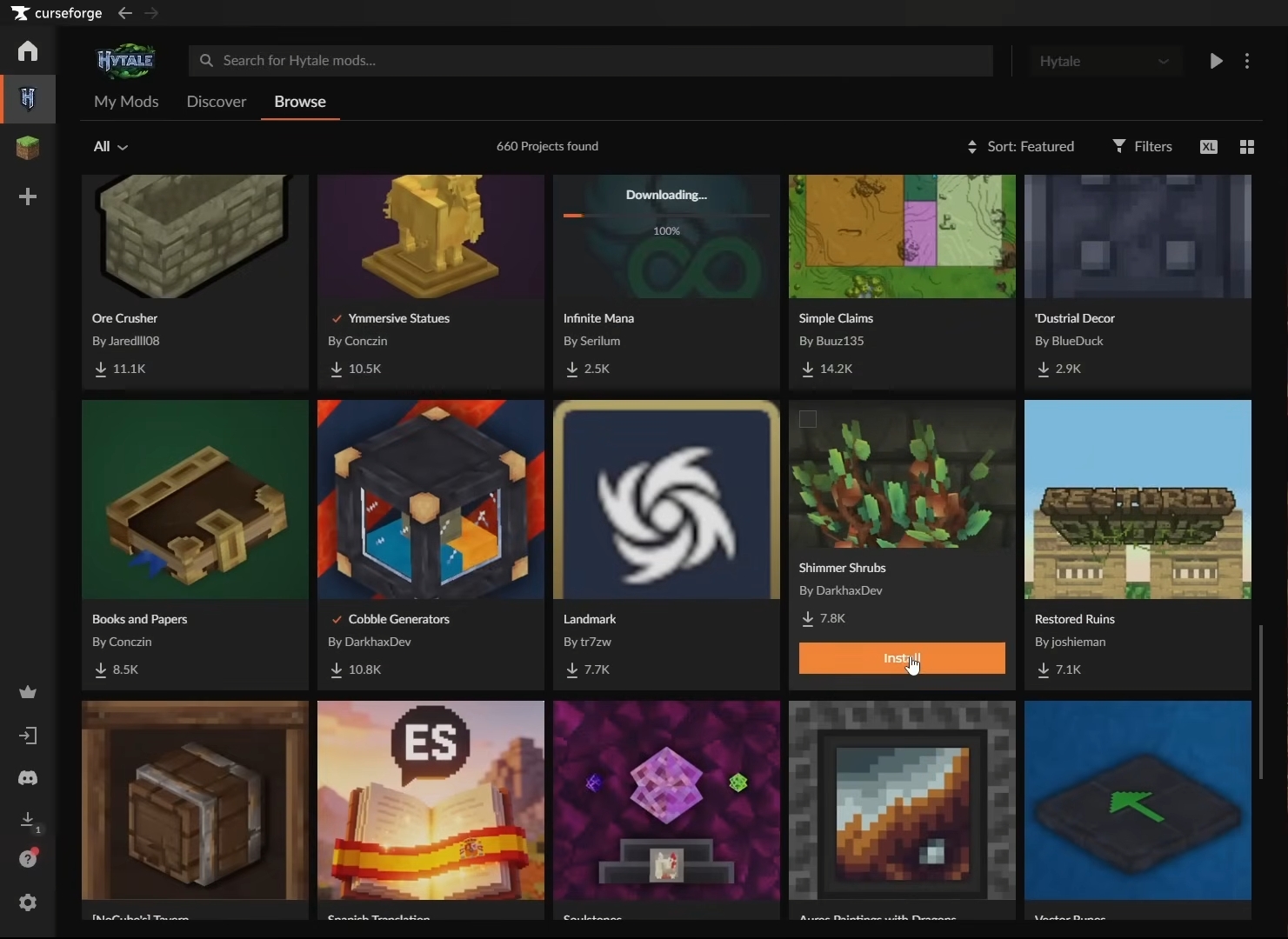Image resolution: width=1288 pixels, height=939 pixels.
Task: Open the downloads queue icon
Action: coord(28,820)
